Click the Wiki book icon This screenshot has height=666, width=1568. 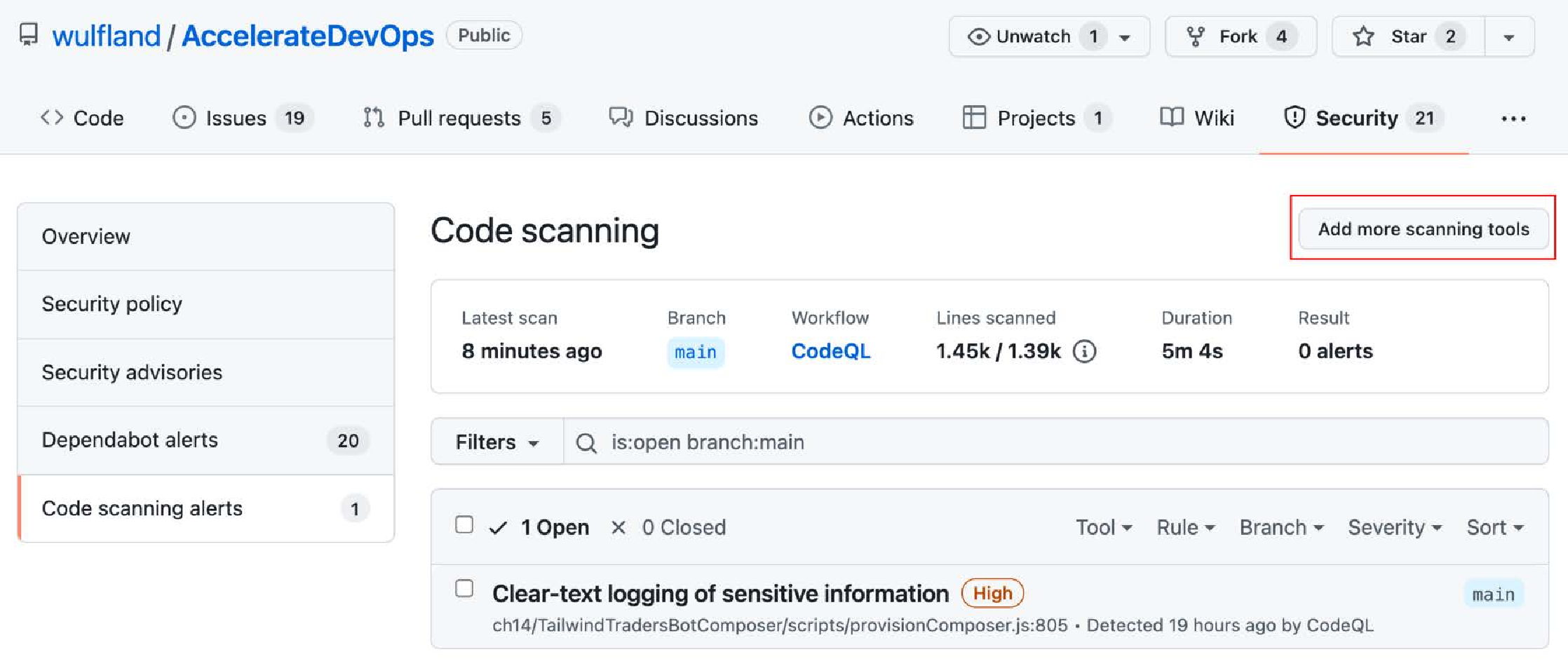[1172, 117]
